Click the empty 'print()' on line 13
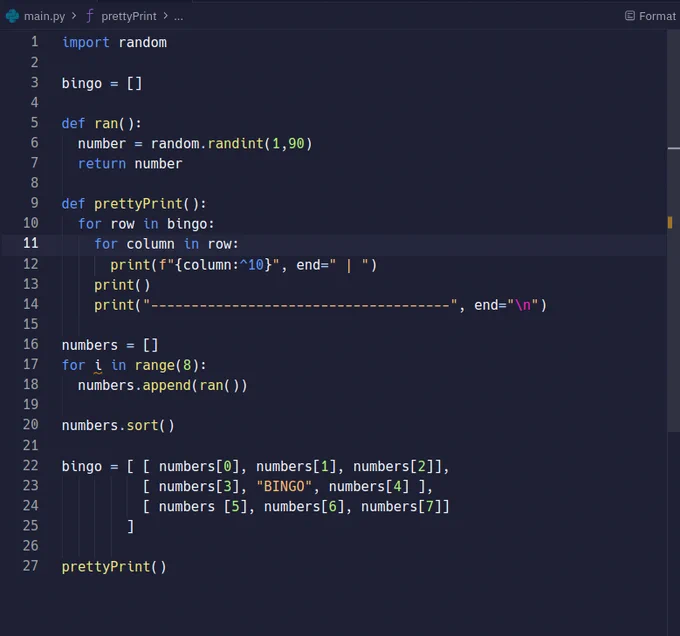 (122, 285)
